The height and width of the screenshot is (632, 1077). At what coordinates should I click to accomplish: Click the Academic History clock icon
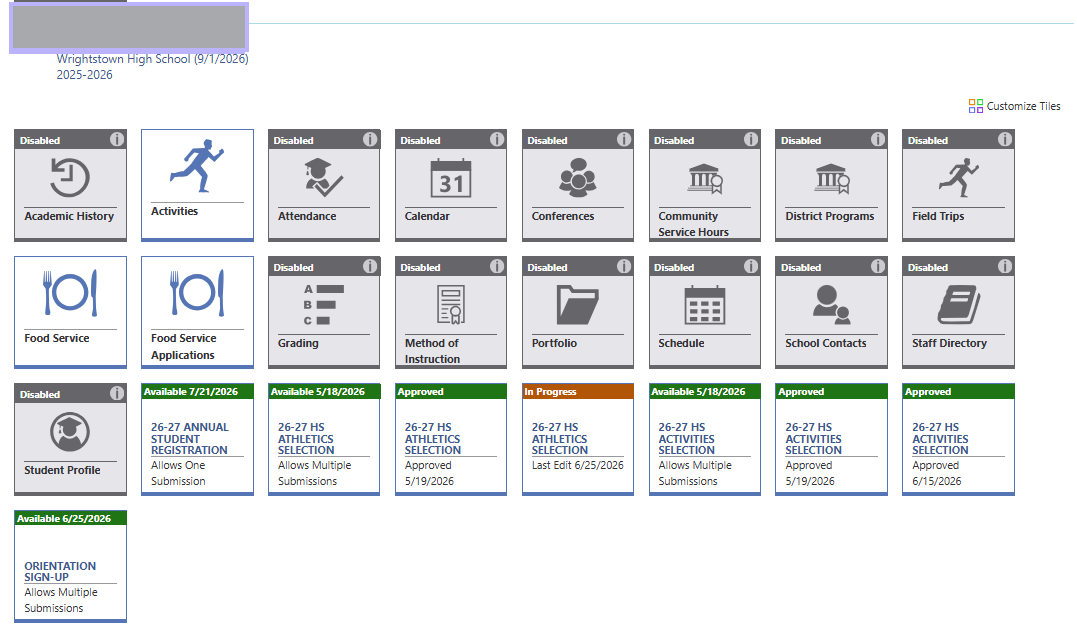coord(70,178)
